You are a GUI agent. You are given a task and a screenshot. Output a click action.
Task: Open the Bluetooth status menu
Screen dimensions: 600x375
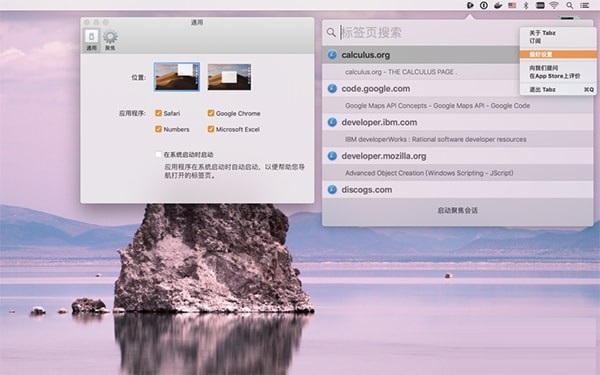(526, 5)
